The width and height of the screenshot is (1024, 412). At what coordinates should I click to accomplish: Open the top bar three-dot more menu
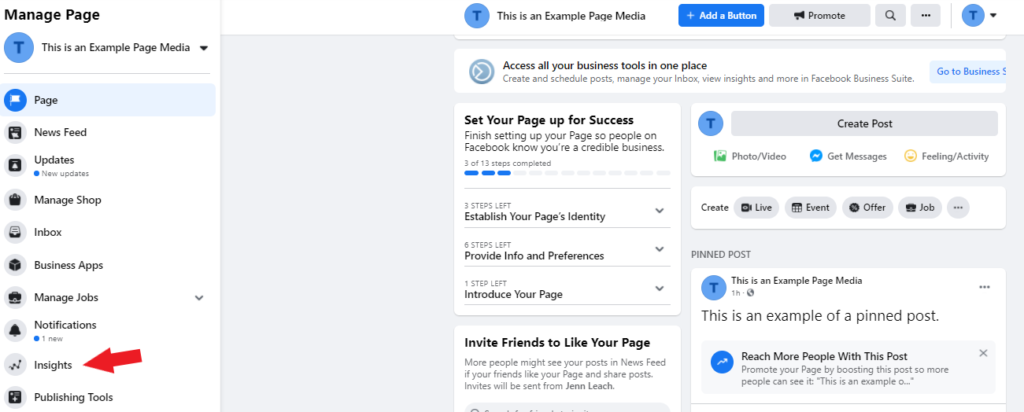pos(925,16)
